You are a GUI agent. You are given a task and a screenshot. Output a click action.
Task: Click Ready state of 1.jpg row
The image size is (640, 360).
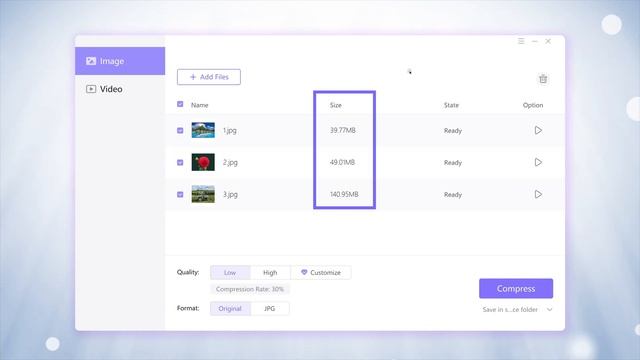pyautogui.click(x=453, y=131)
